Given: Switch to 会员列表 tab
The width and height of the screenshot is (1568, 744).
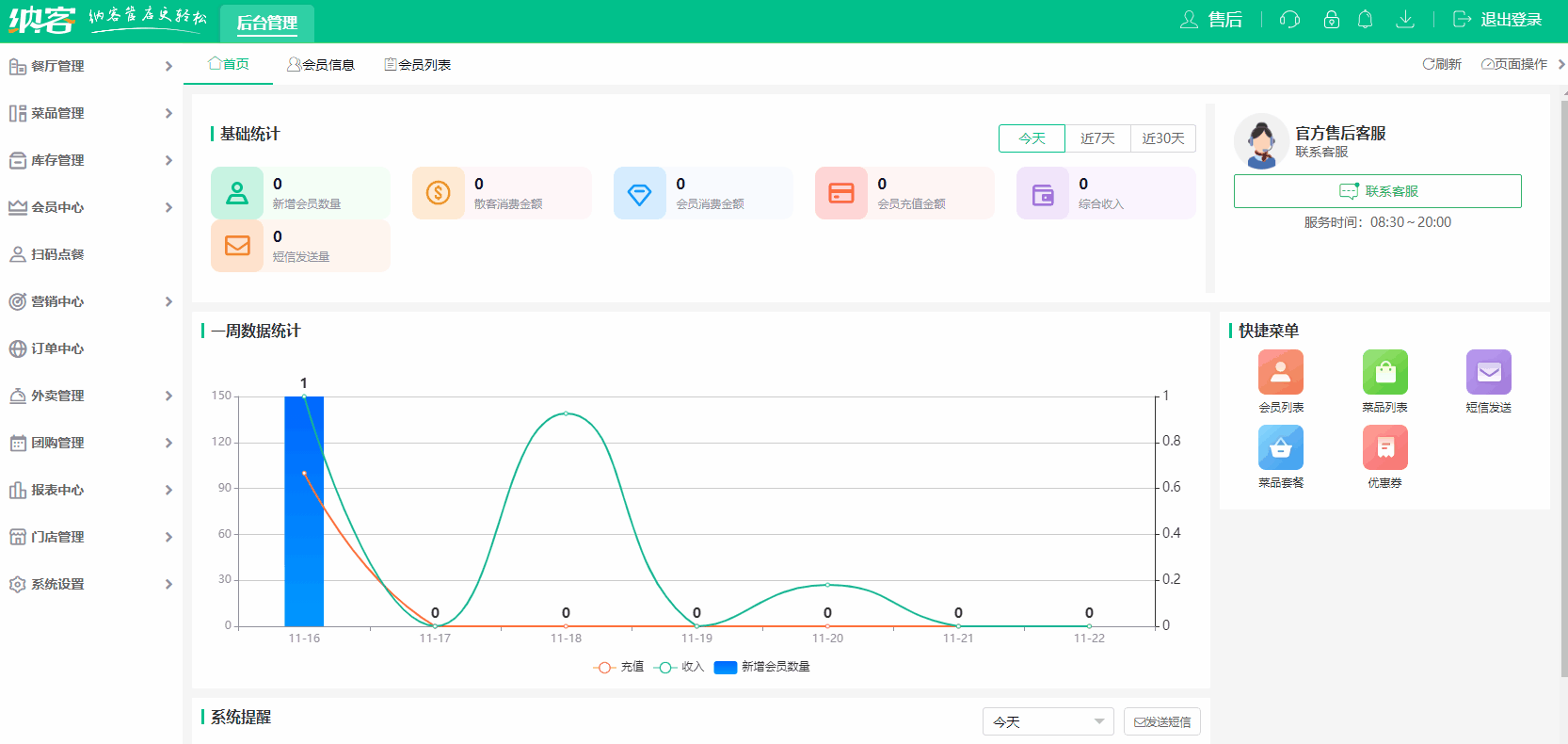Looking at the screenshot, I should (x=418, y=65).
